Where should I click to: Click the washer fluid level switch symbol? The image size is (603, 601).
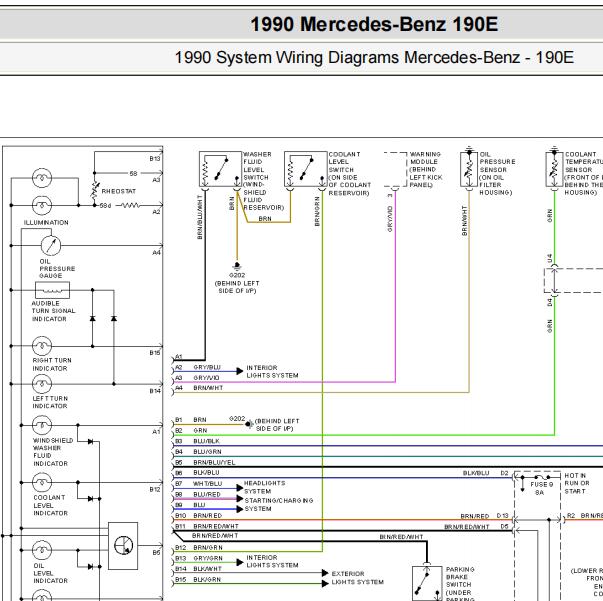pos(220,169)
